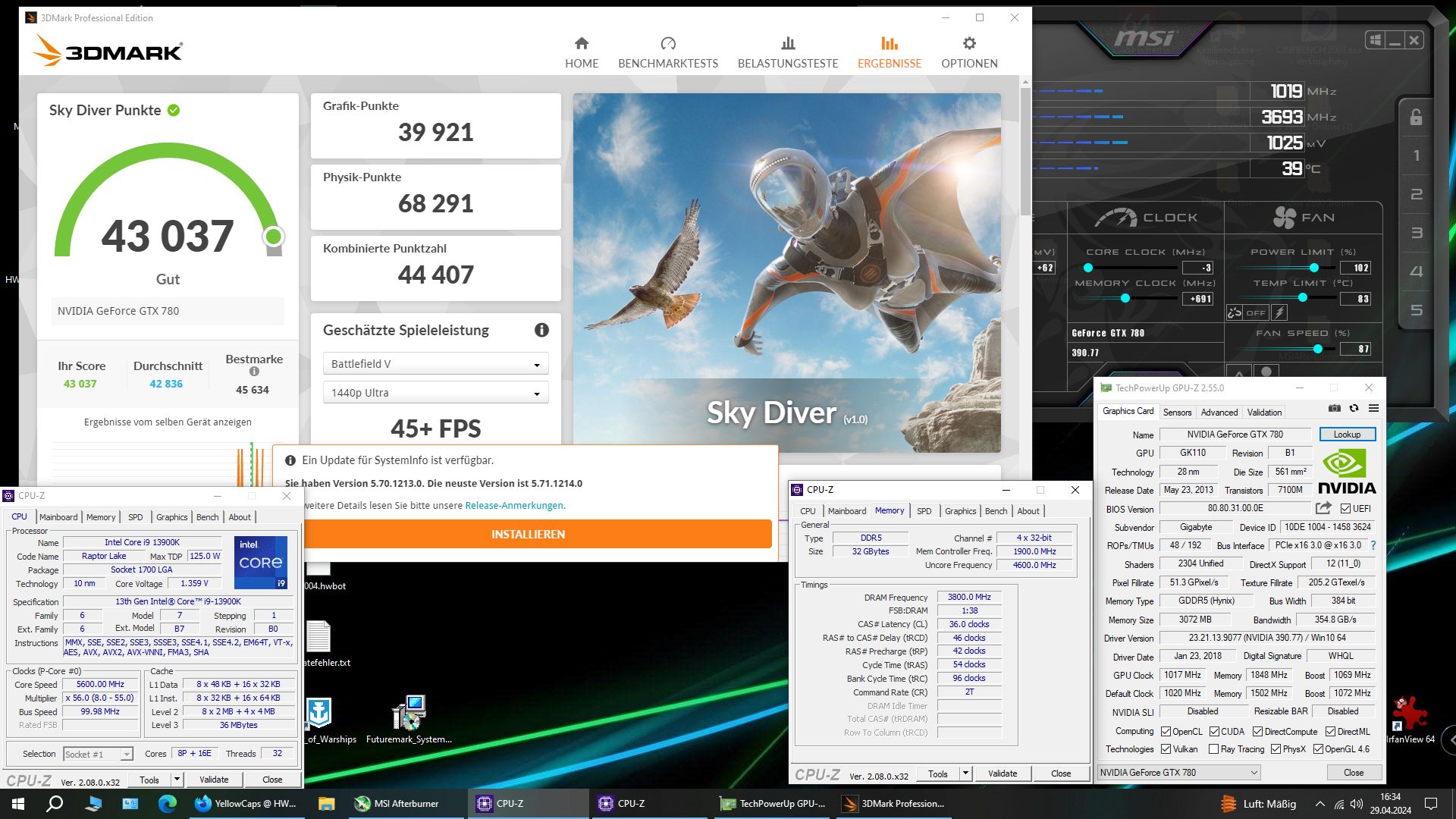Open the Battlefield V game dropdown

[435, 364]
